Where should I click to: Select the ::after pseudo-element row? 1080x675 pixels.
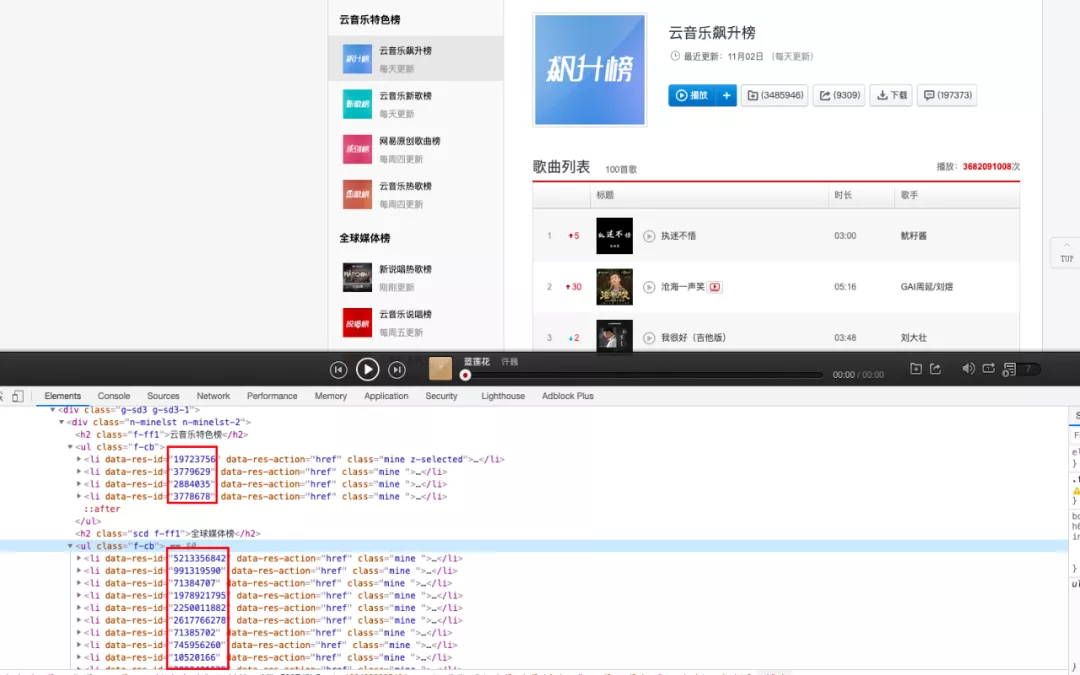coord(102,509)
